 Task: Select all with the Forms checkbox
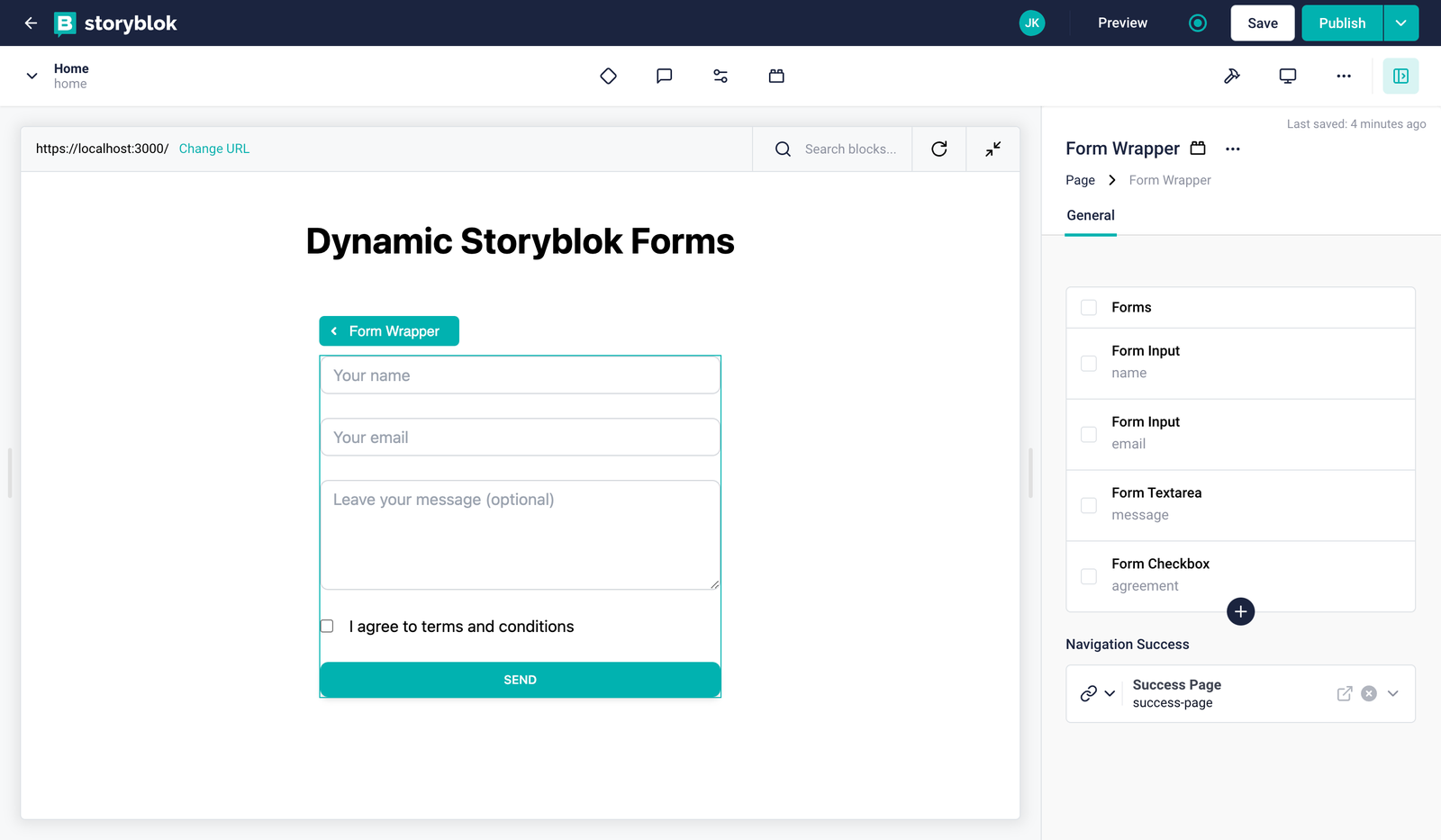click(x=1089, y=307)
